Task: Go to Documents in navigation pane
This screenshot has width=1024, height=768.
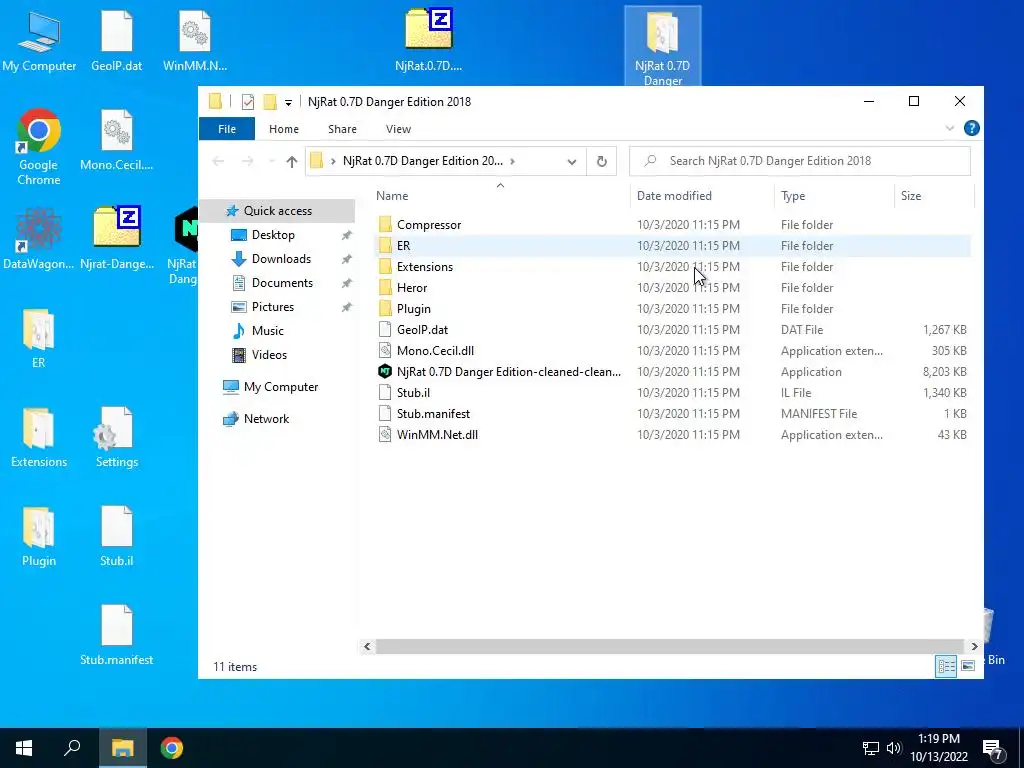Action: click(x=282, y=283)
